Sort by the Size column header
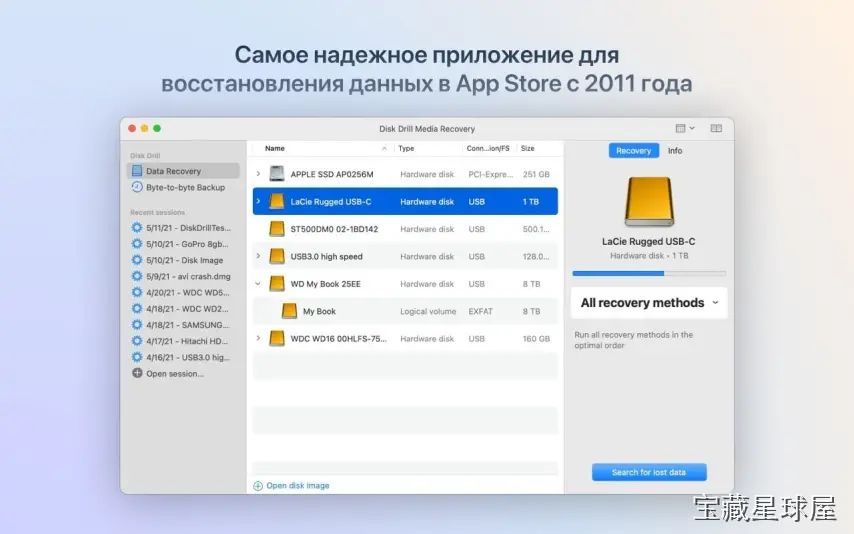 [x=527, y=148]
